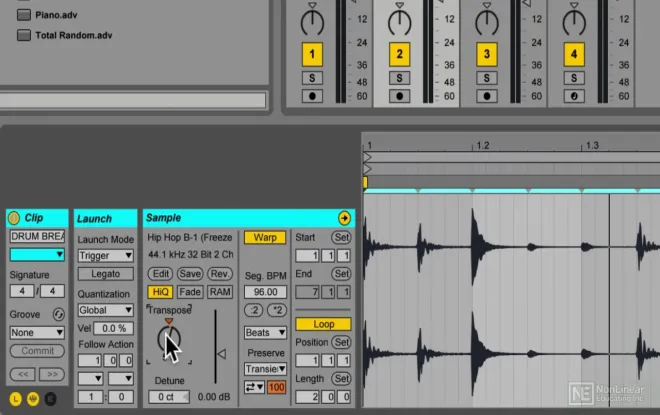The width and height of the screenshot is (660, 415).
Task: Toggle the clip activator circle beside Clip
Action: click(14, 218)
